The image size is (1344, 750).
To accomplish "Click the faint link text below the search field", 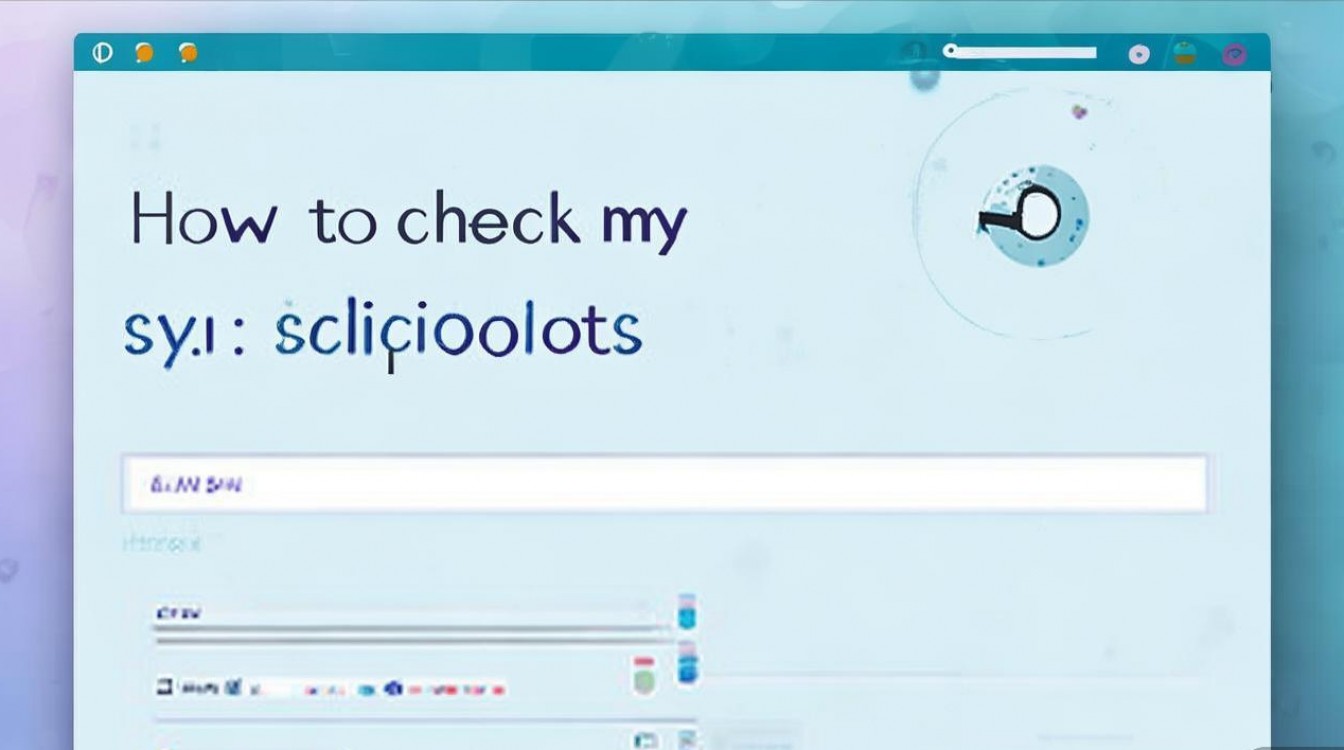I will point(161,543).
